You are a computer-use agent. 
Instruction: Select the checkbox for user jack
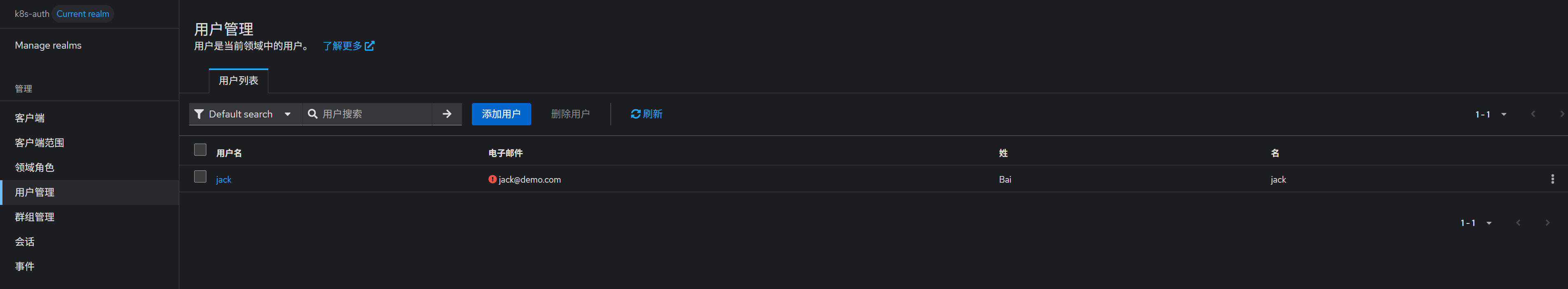click(x=200, y=176)
